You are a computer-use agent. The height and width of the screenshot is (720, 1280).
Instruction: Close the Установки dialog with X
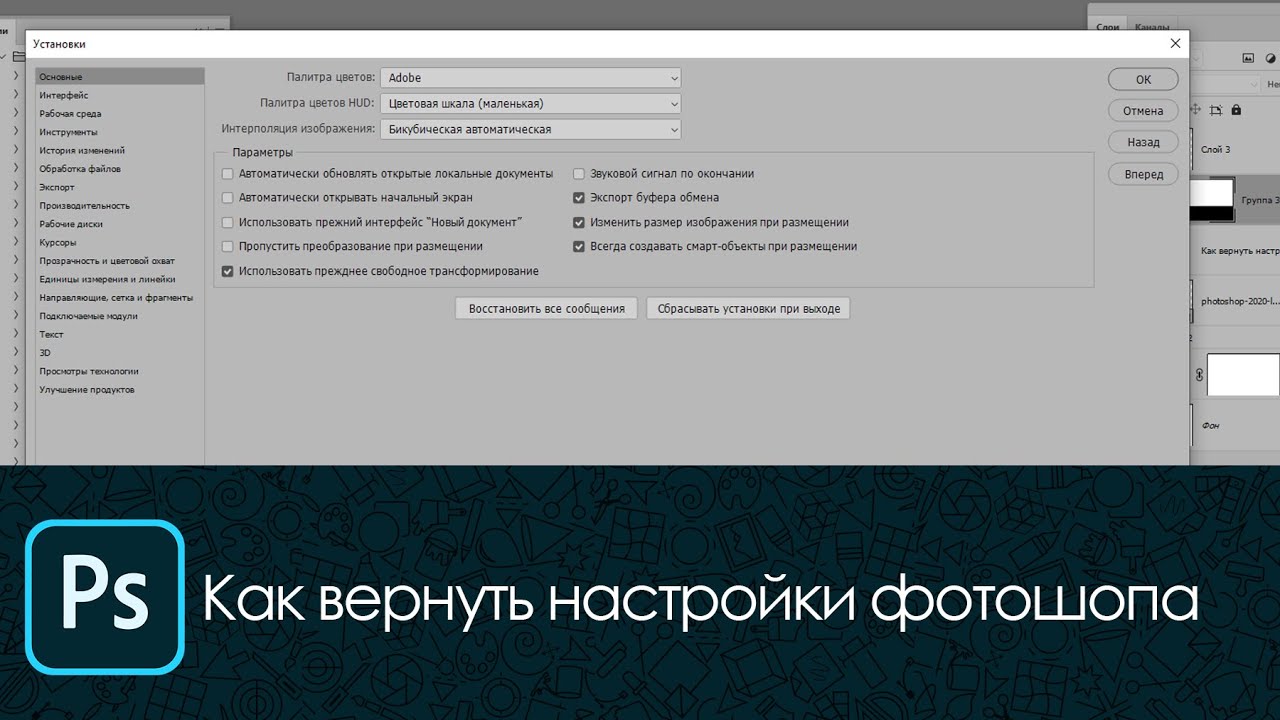point(1175,44)
